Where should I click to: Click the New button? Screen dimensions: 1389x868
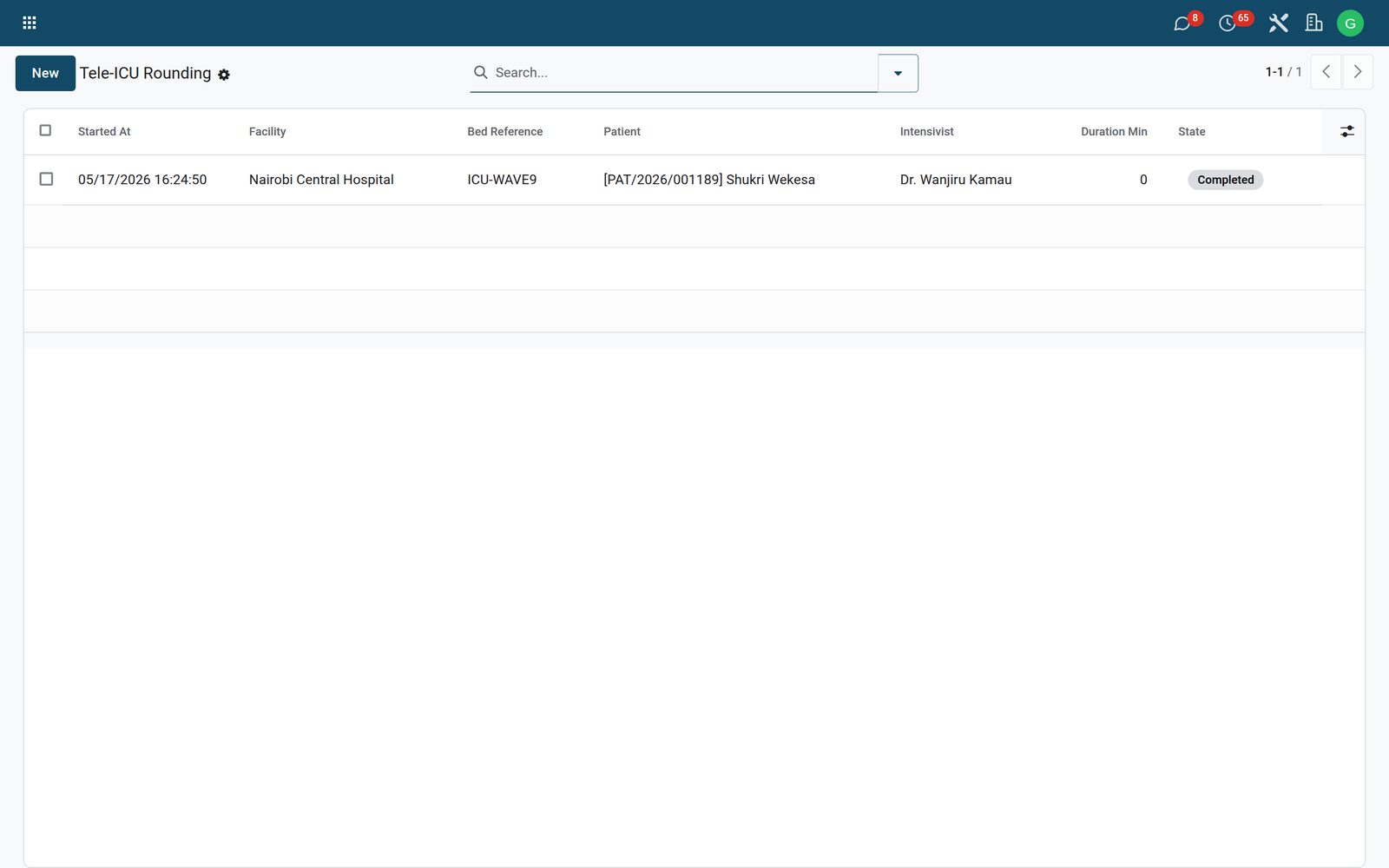pos(45,73)
